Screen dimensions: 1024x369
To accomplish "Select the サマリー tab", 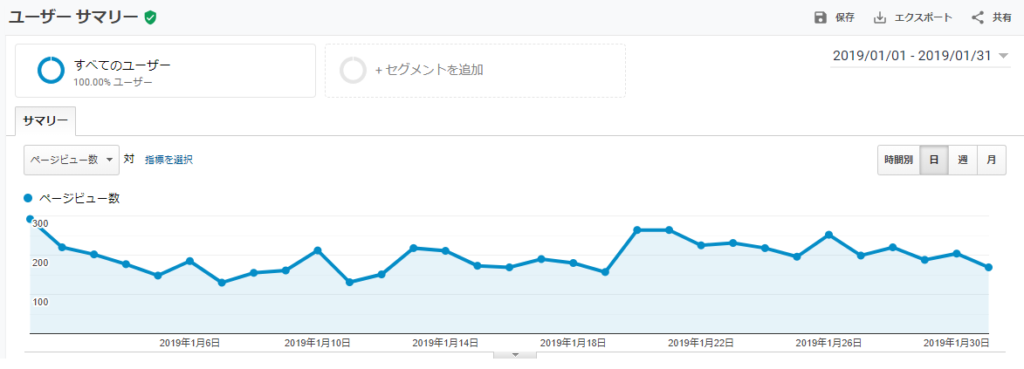I will 45,121.
